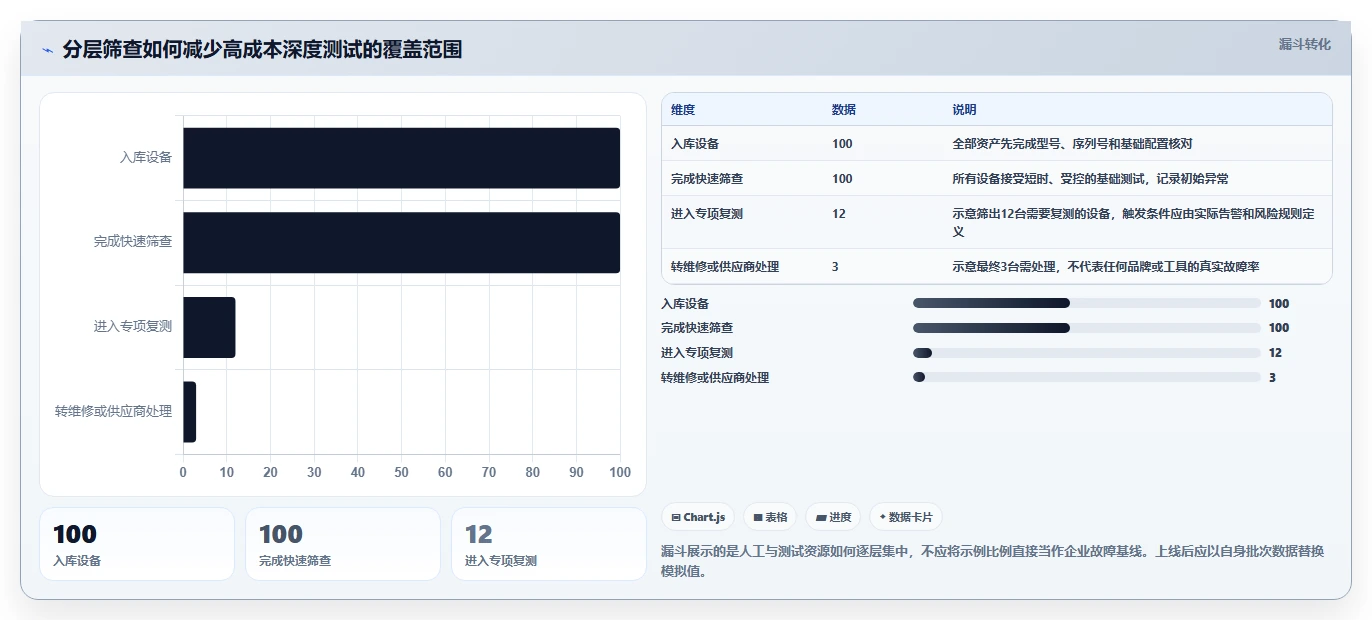Viewport: 1372px width, 620px height.
Task: Click the 转维修或供应商处理 bar in the chart
Action: click(x=189, y=412)
